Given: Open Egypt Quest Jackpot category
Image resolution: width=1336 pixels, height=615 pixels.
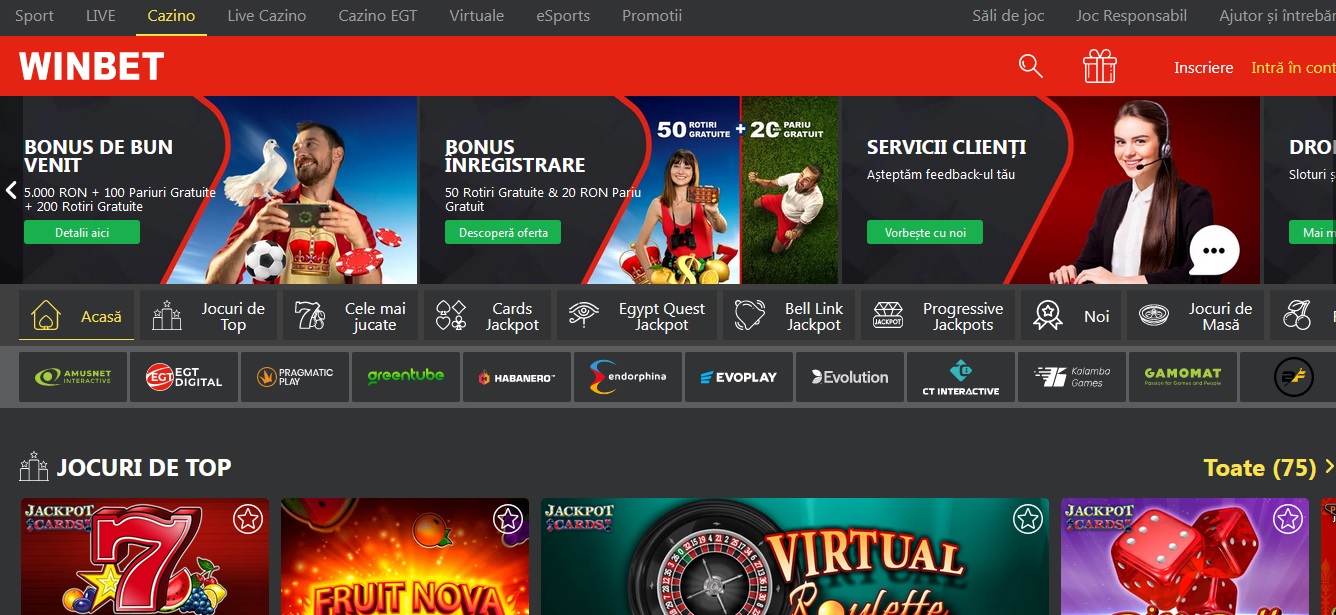Looking at the screenshot, I should [x=636, y=316].
